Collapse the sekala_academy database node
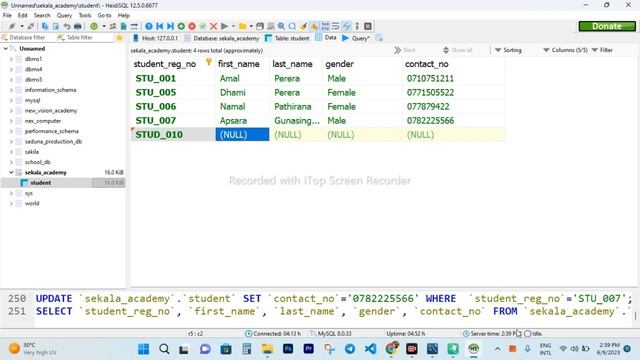The height and width of the screenshot is (360, 640). (11, 172)
